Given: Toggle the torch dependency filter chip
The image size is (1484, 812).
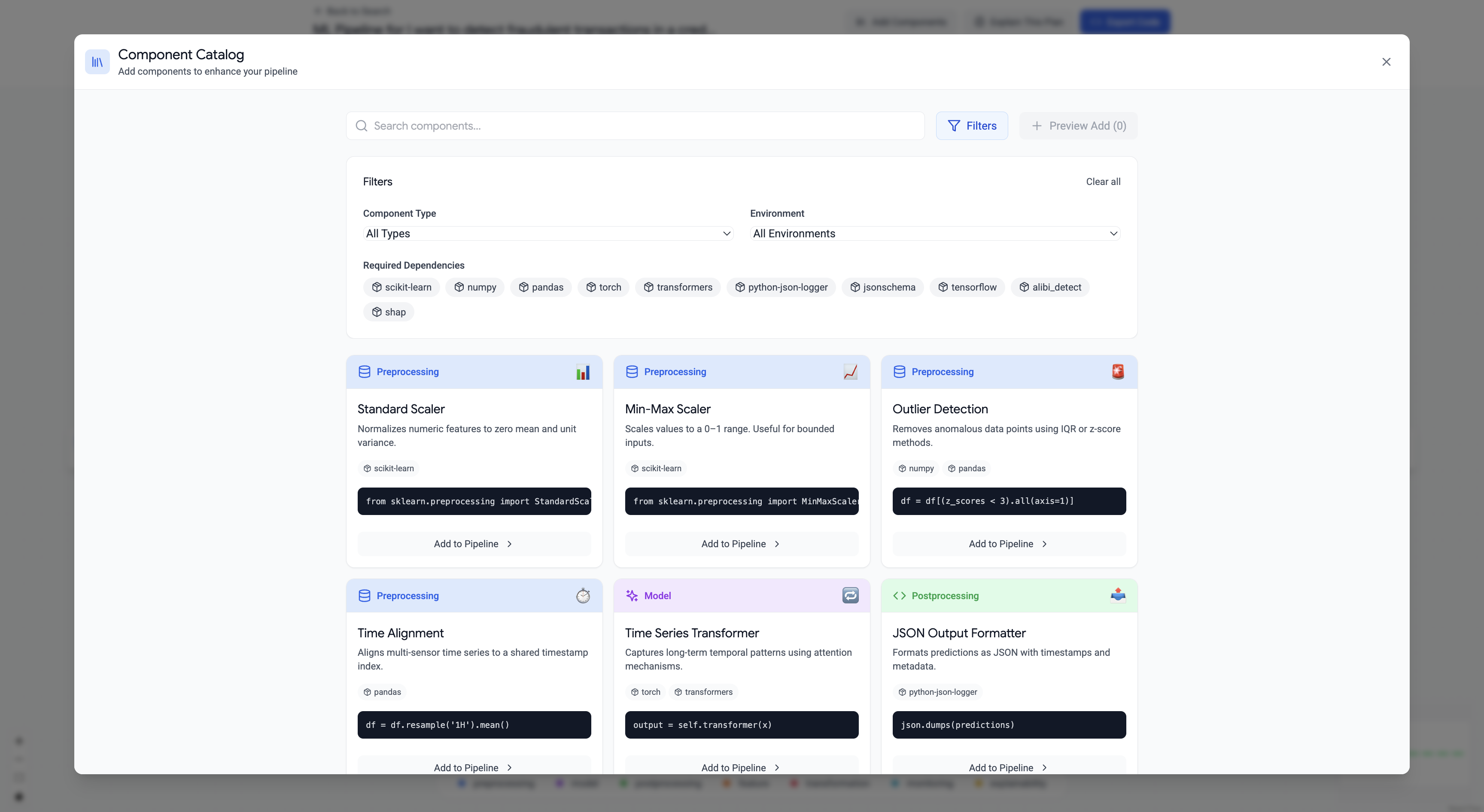Looking at the screenshot, I should point(603,288).
